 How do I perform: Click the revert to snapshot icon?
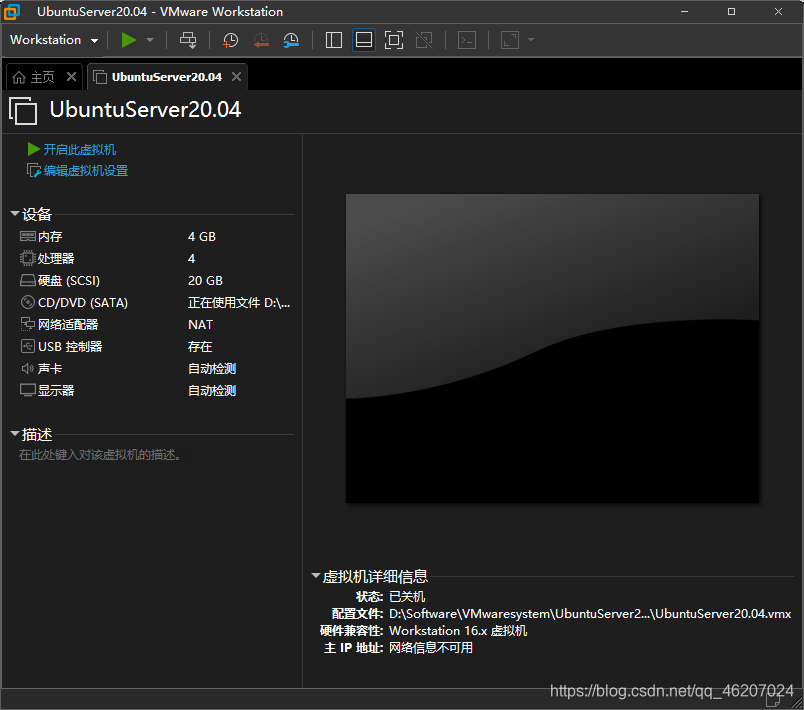(x=261, y=40)
